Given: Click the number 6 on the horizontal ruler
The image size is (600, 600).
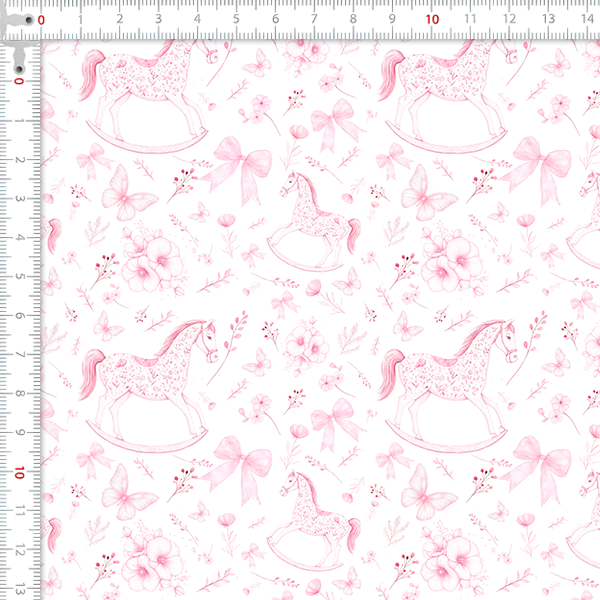Looking at the screenshot, I should click(276, 19).
